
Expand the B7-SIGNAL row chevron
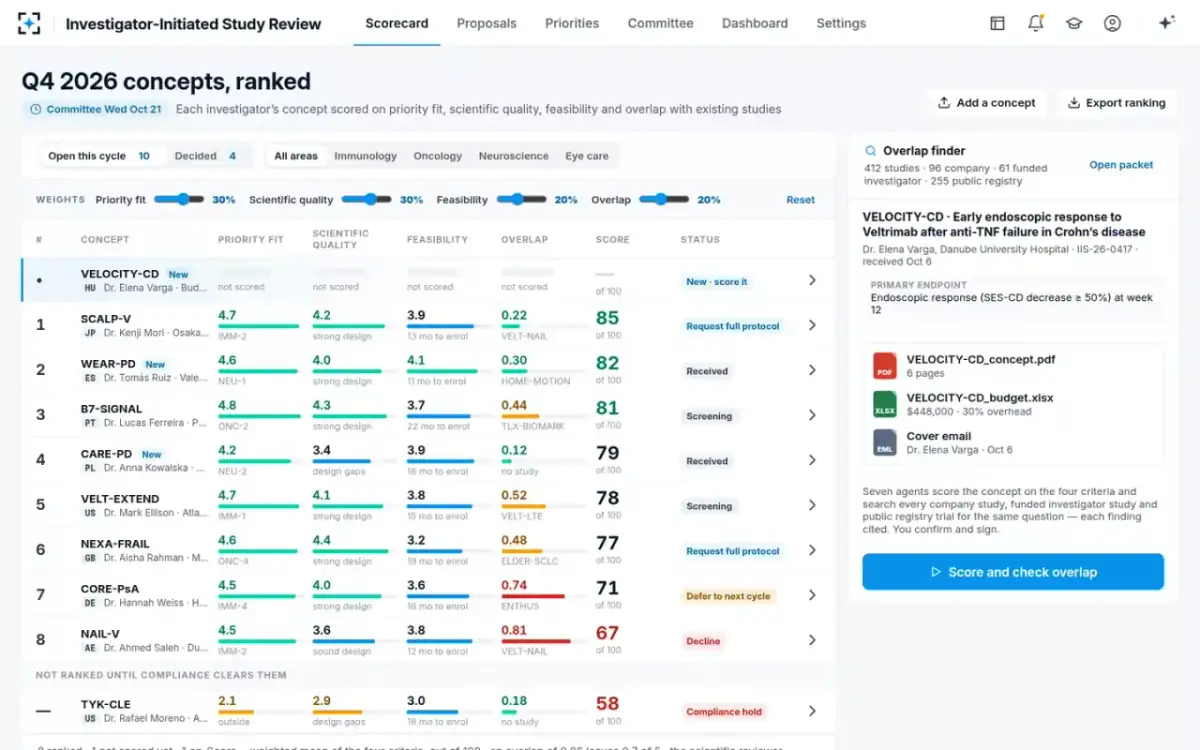812,415
